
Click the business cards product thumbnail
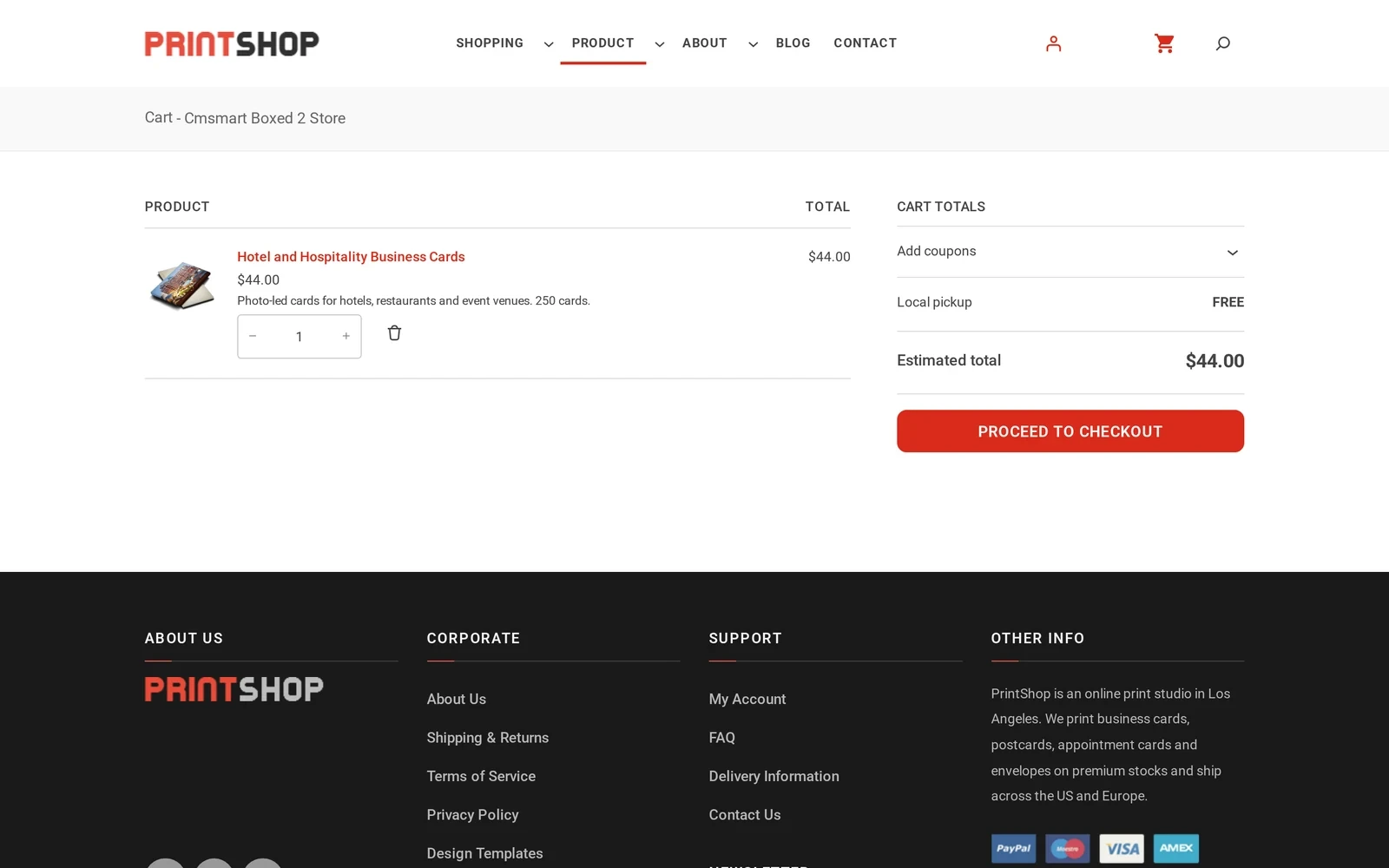pyautogui.click(x=181, y=286)
